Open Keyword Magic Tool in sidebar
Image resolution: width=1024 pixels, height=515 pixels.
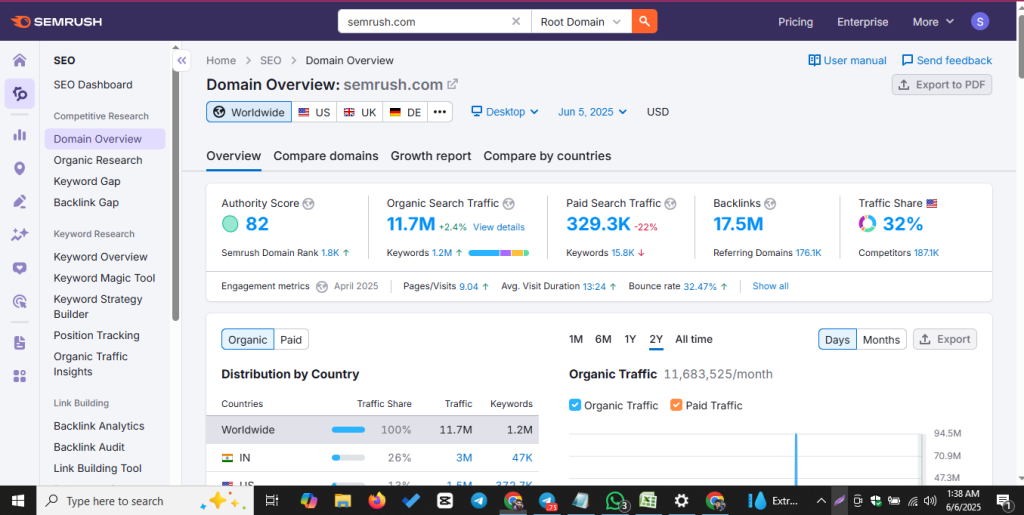[104, 278]
